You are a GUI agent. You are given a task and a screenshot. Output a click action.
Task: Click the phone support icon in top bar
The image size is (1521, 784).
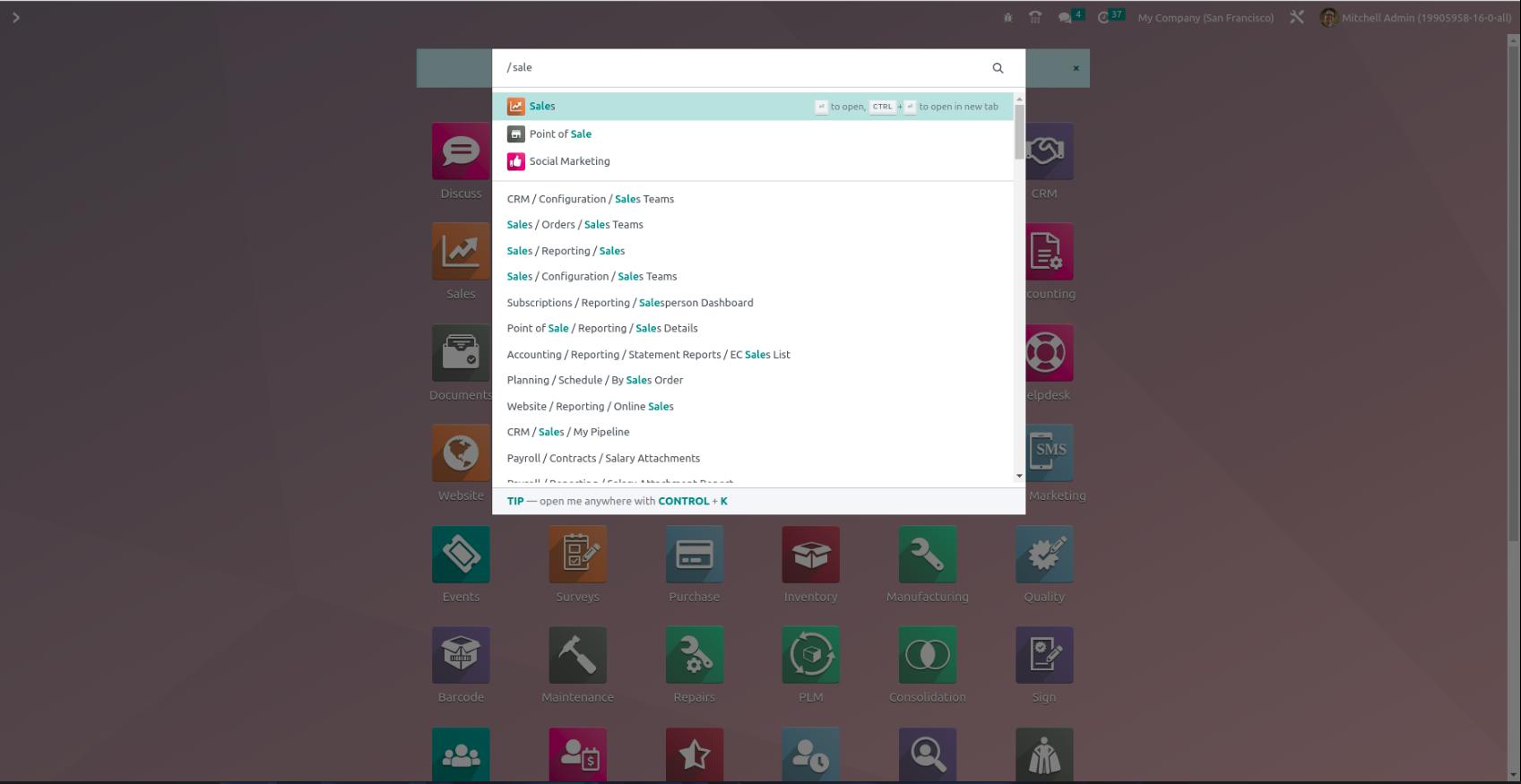[x=1035, y=18]
